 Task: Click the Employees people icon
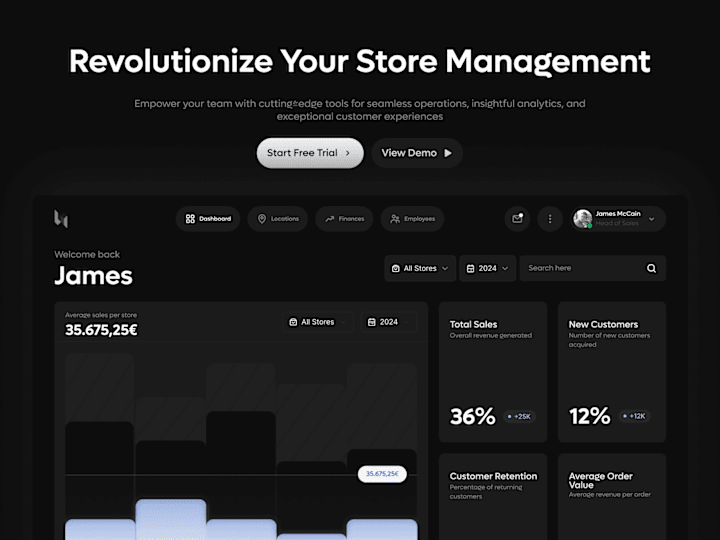pyautogui.click(x=395, y=219)
